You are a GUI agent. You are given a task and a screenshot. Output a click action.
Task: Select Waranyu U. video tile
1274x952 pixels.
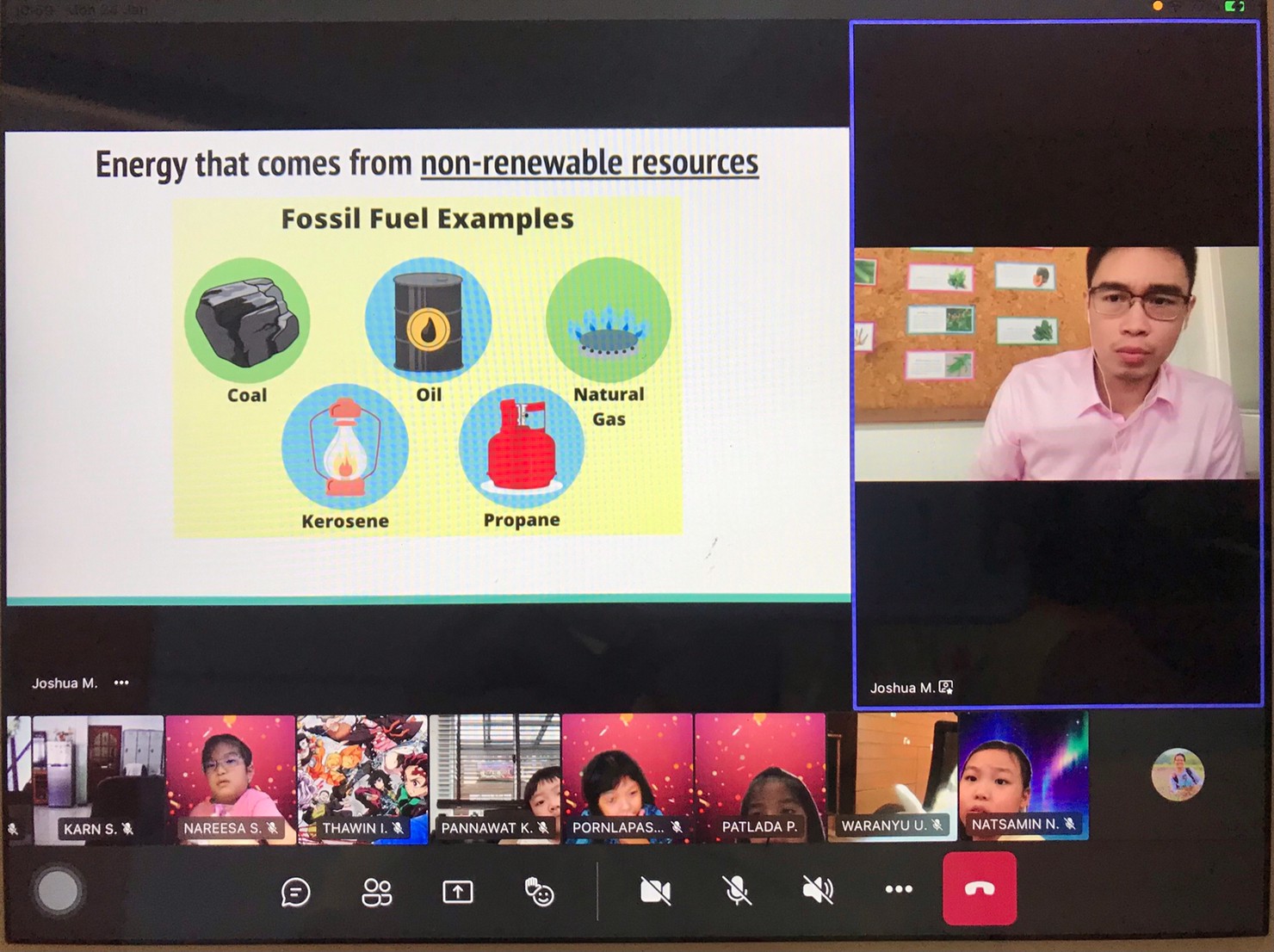click(892, 776)
